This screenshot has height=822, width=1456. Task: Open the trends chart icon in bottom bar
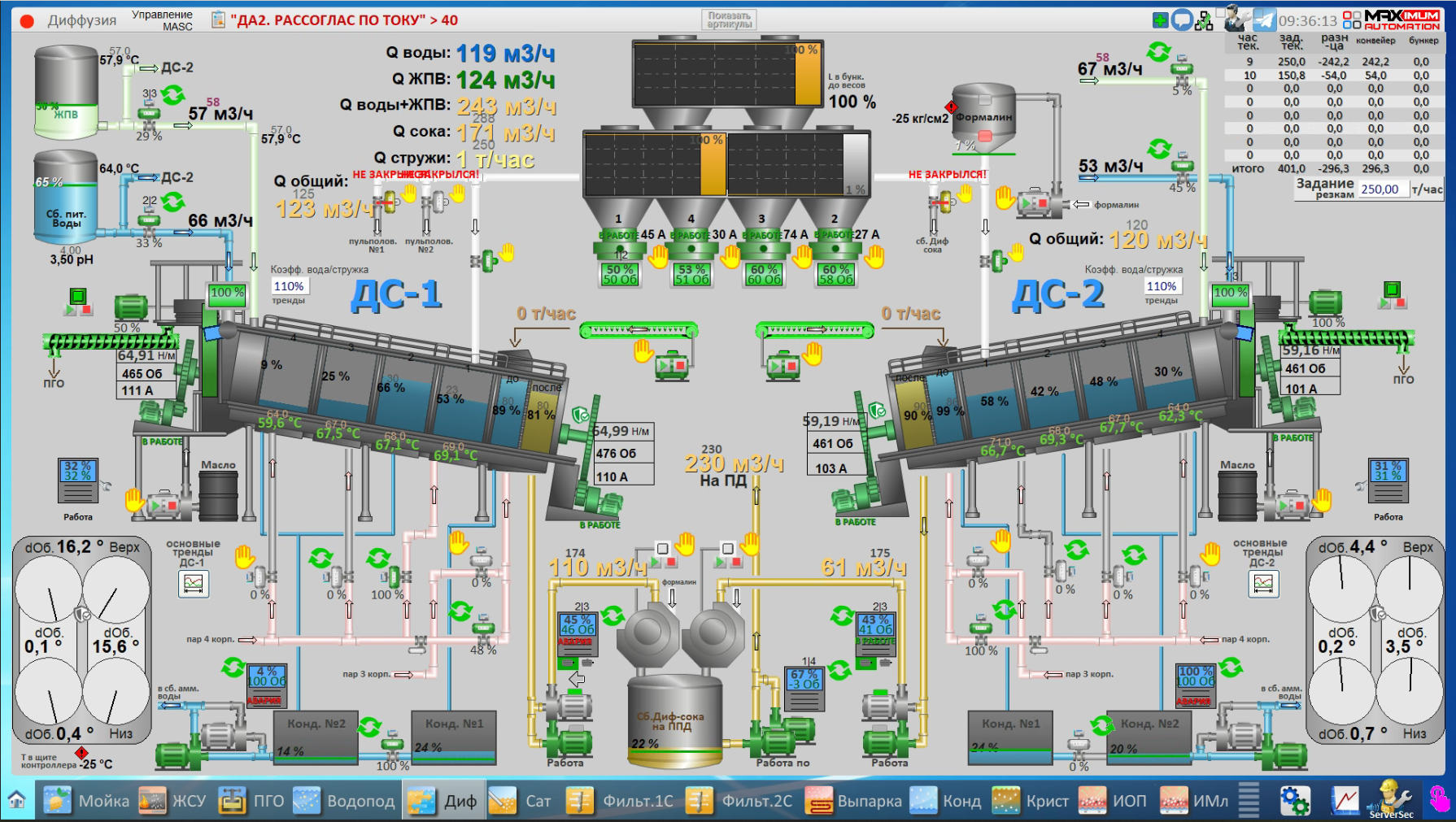coord(1345,801)
